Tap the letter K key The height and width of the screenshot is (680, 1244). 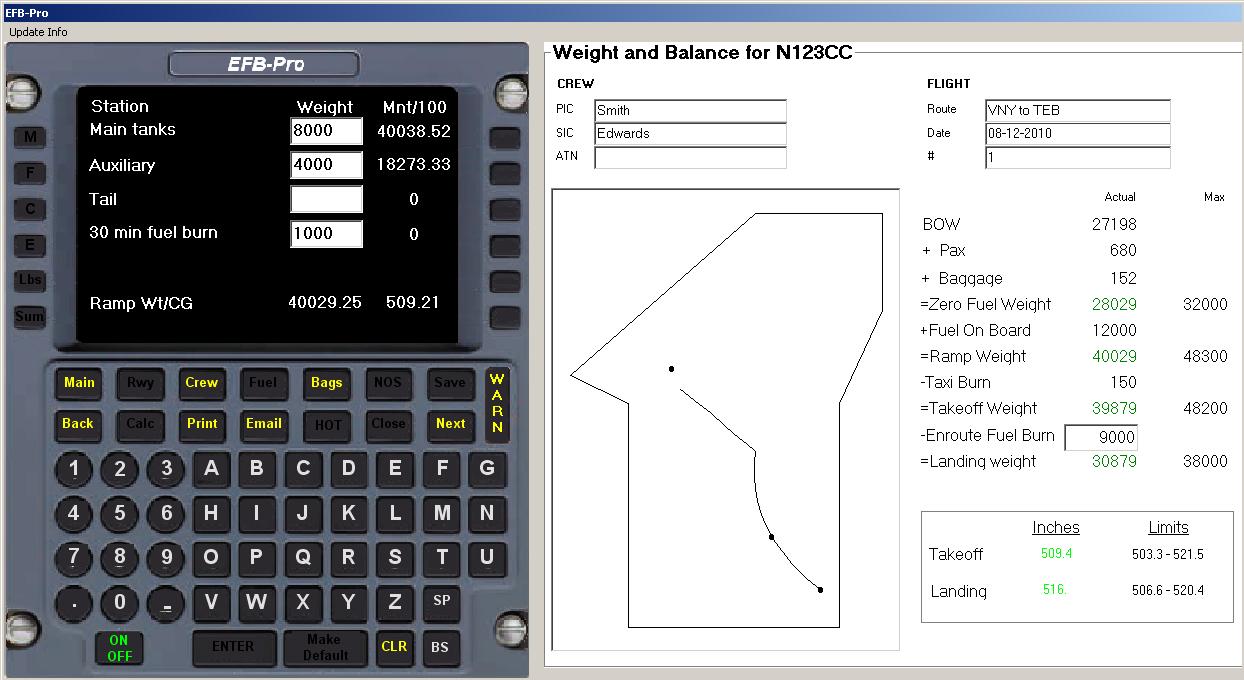349,513
